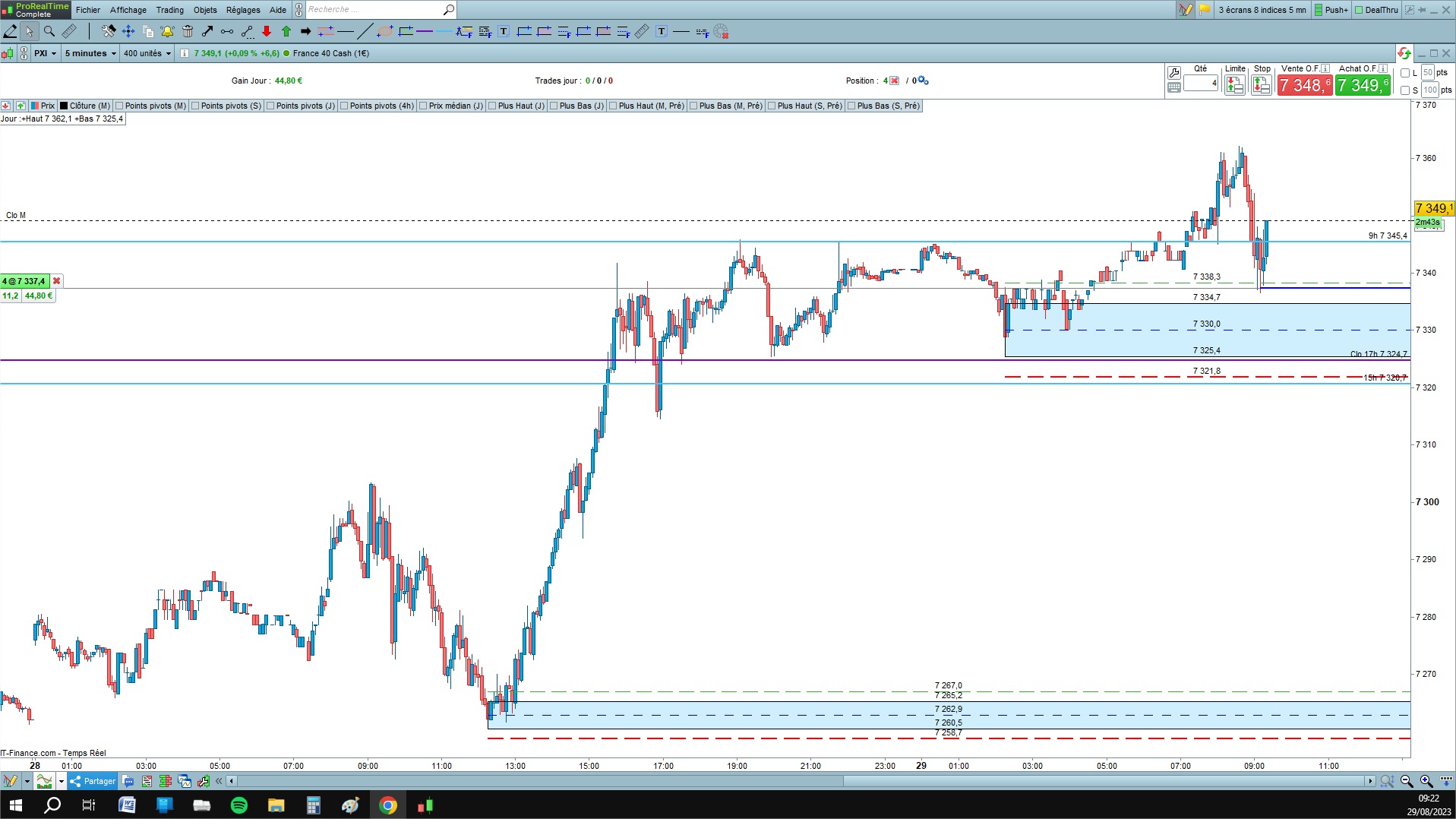
Task: Enable the S stop points checkbox
Action: (1405, 90)
